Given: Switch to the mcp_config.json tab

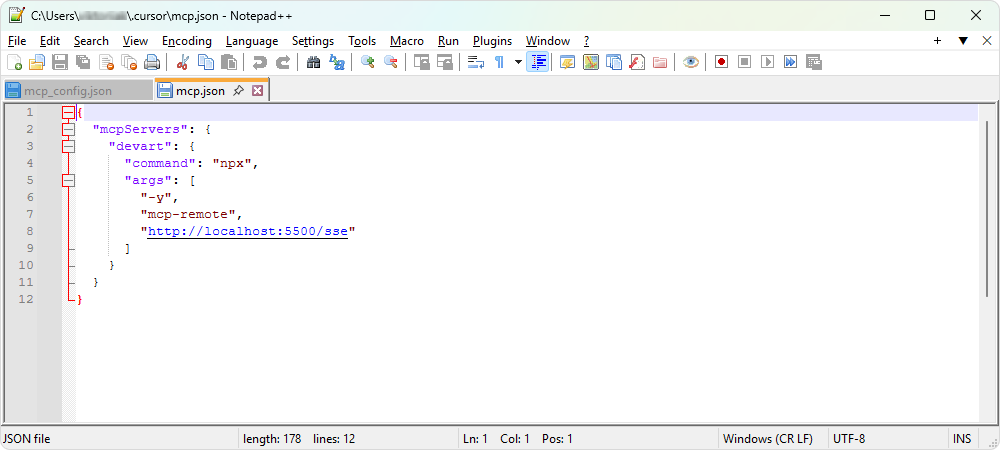Looking at the screenshot, I should pyautogui.click(x=77, y=91).
